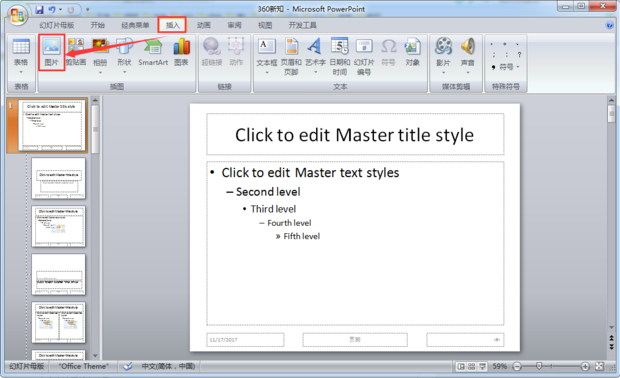Open the round Office button menu
This screenshot has width=620, height=378.
click(17, 15)
